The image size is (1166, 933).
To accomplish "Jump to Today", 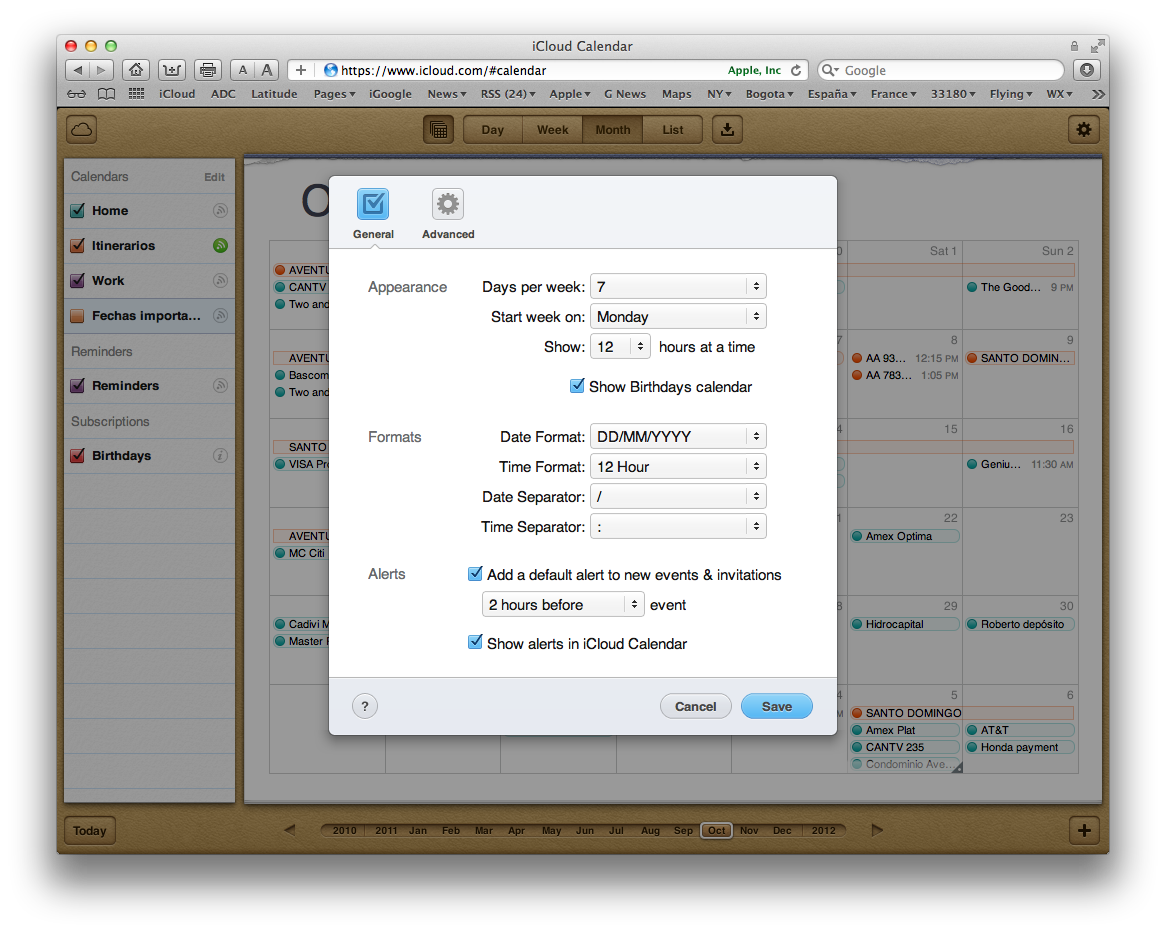I will pyautogui.click(x=90, y=830).
